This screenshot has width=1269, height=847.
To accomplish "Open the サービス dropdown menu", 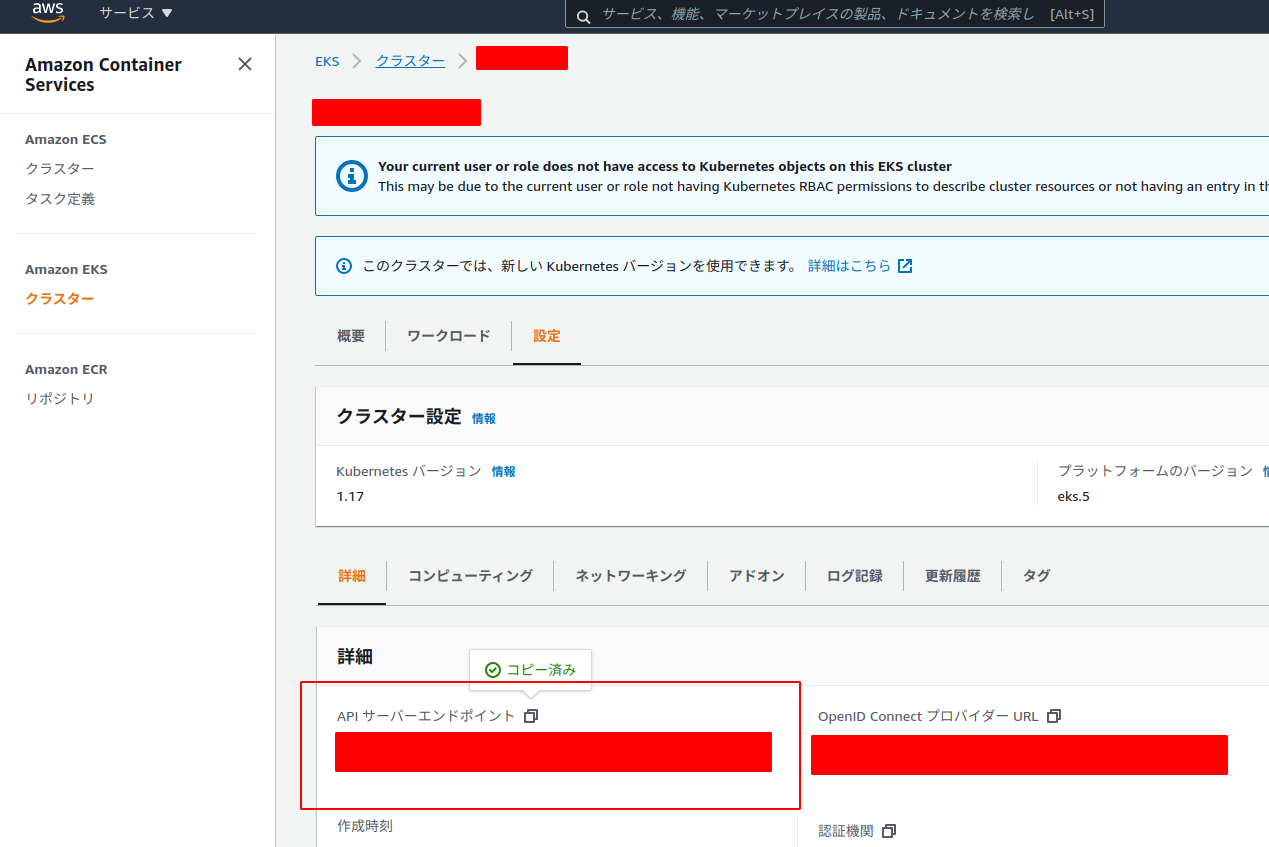I will 136,13.
